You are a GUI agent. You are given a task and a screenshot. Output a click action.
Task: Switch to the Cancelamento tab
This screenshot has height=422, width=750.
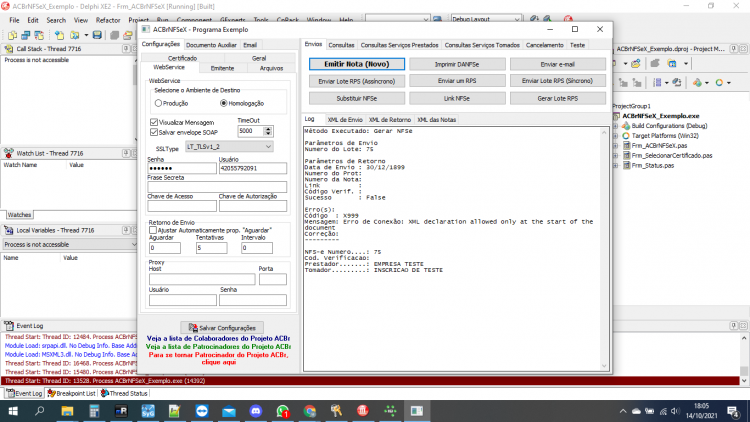coord(545,45)
